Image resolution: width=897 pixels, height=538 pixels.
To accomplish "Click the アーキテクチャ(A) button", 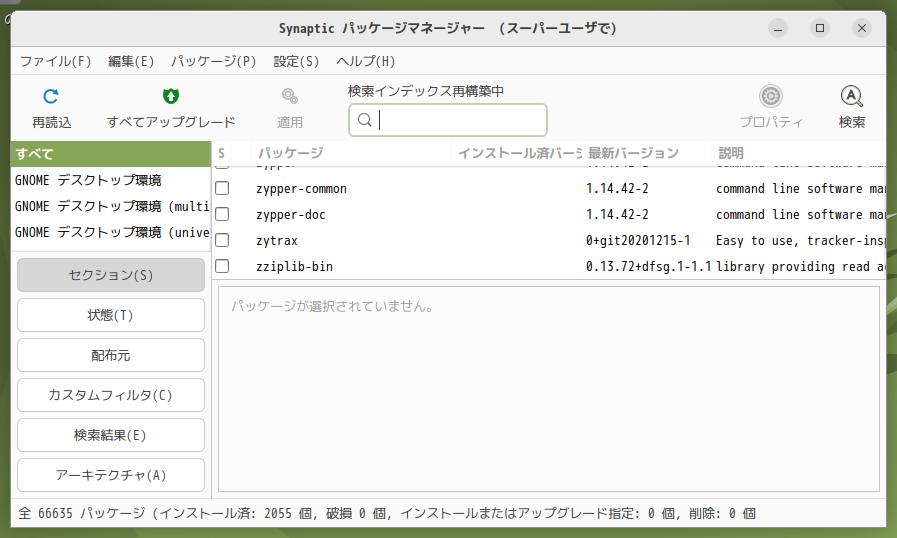I will [x=111, y=475].
